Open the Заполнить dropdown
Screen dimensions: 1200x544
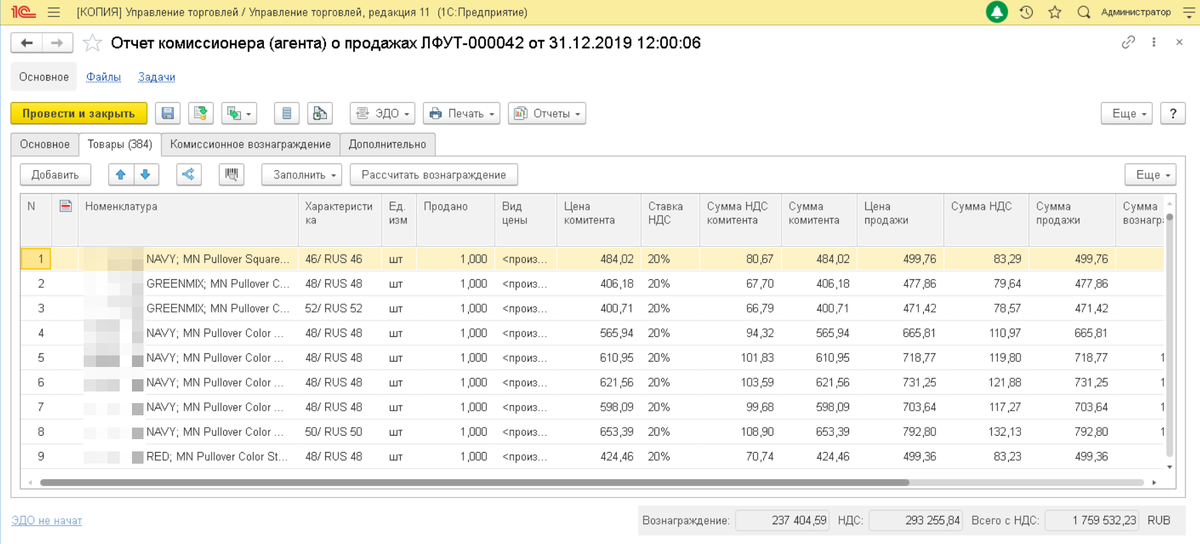pos(302,174)
